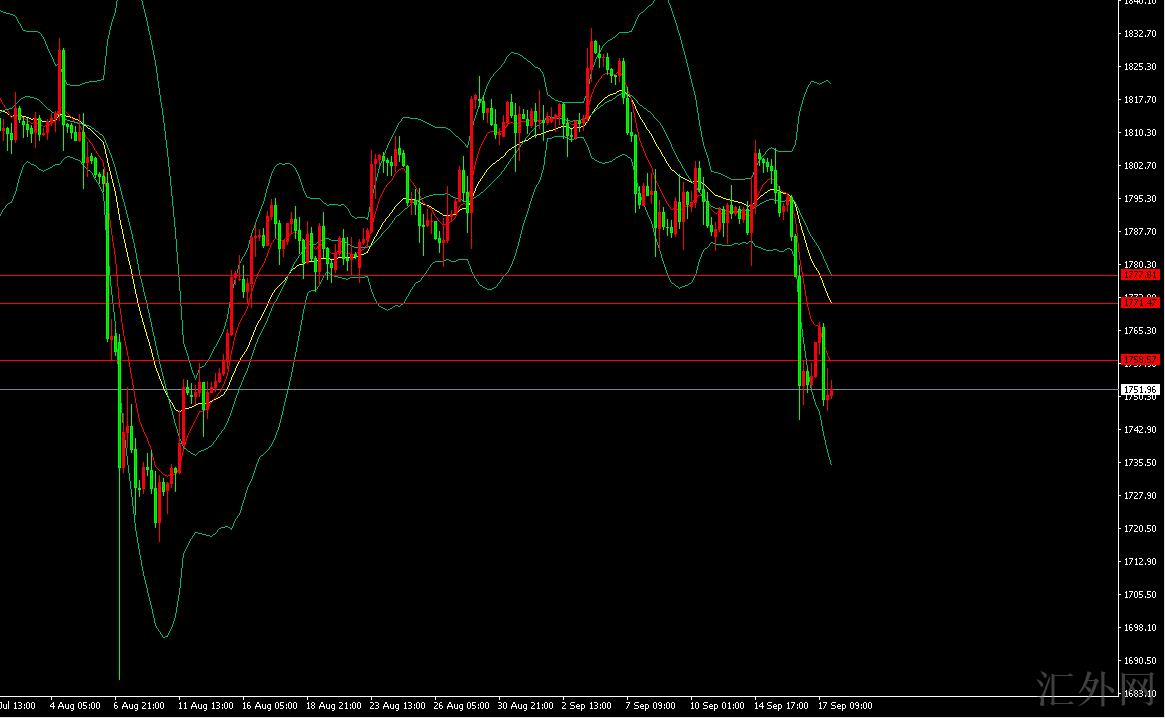Click the 1690.90 price scale value
Screen dimensions: 1165x719
click(1141, 661)
